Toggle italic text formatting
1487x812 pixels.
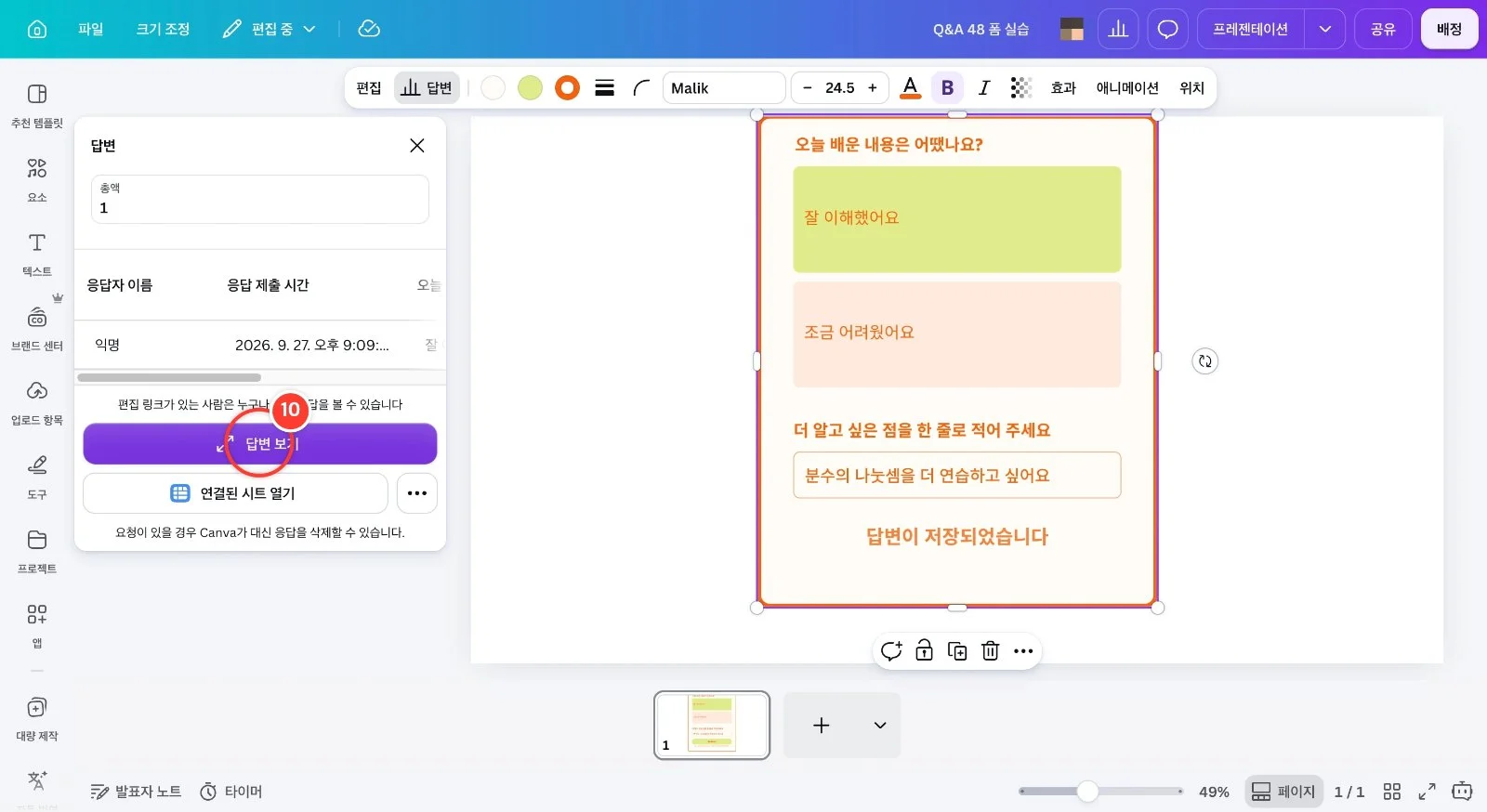(x=984, y=88)
